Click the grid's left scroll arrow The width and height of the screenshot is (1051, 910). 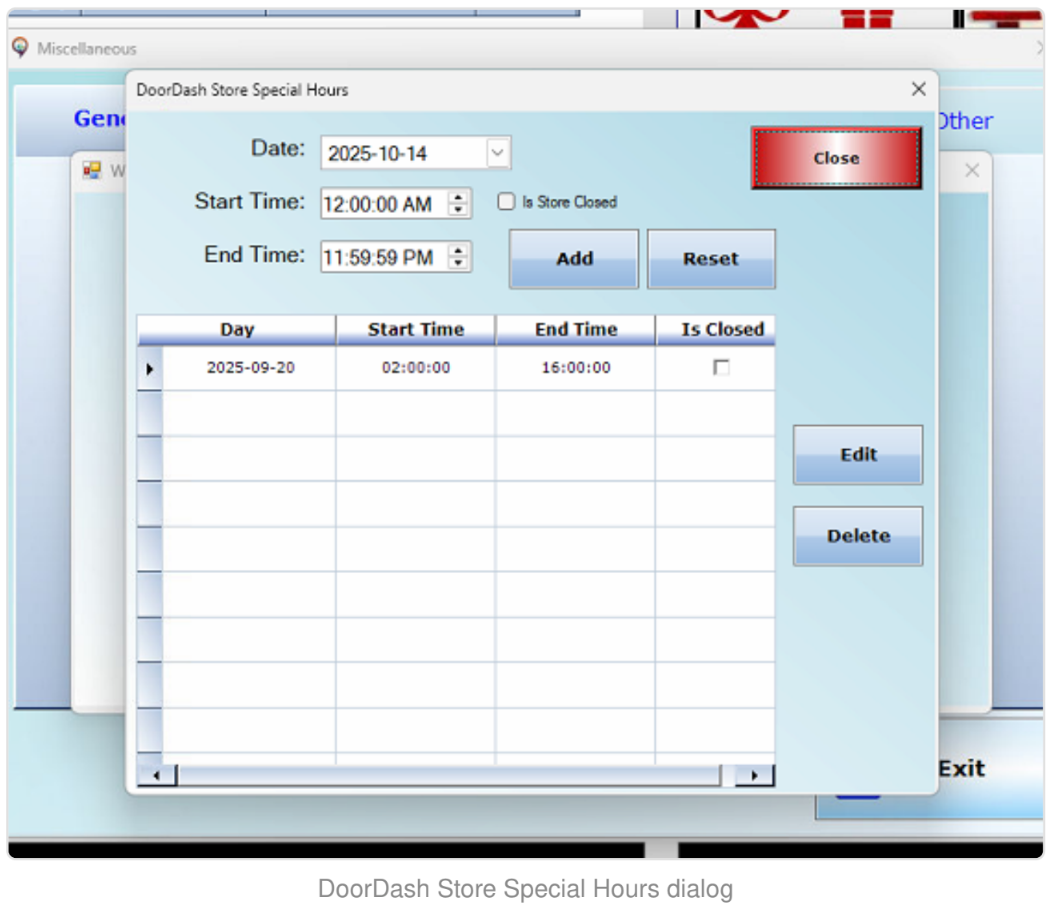pos(157,775)
